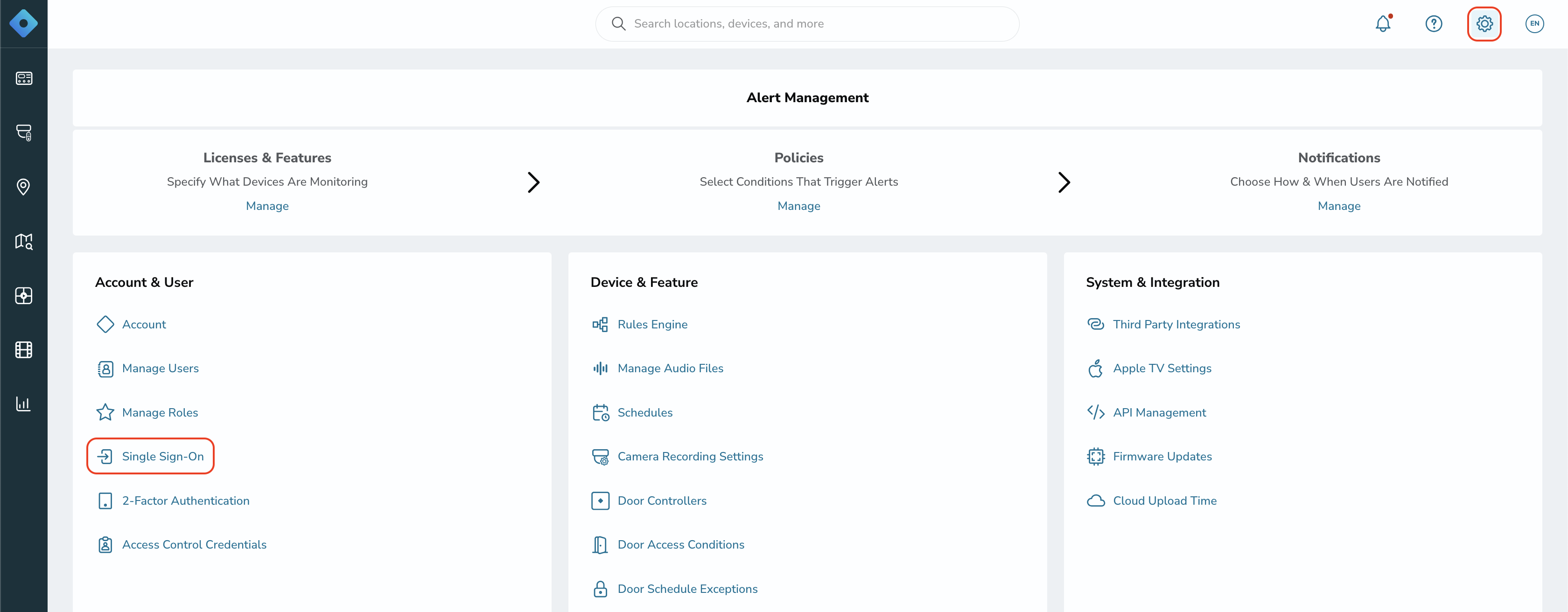
Task: Open the map search sidebar icon
Action: click(x=24, y=242)
